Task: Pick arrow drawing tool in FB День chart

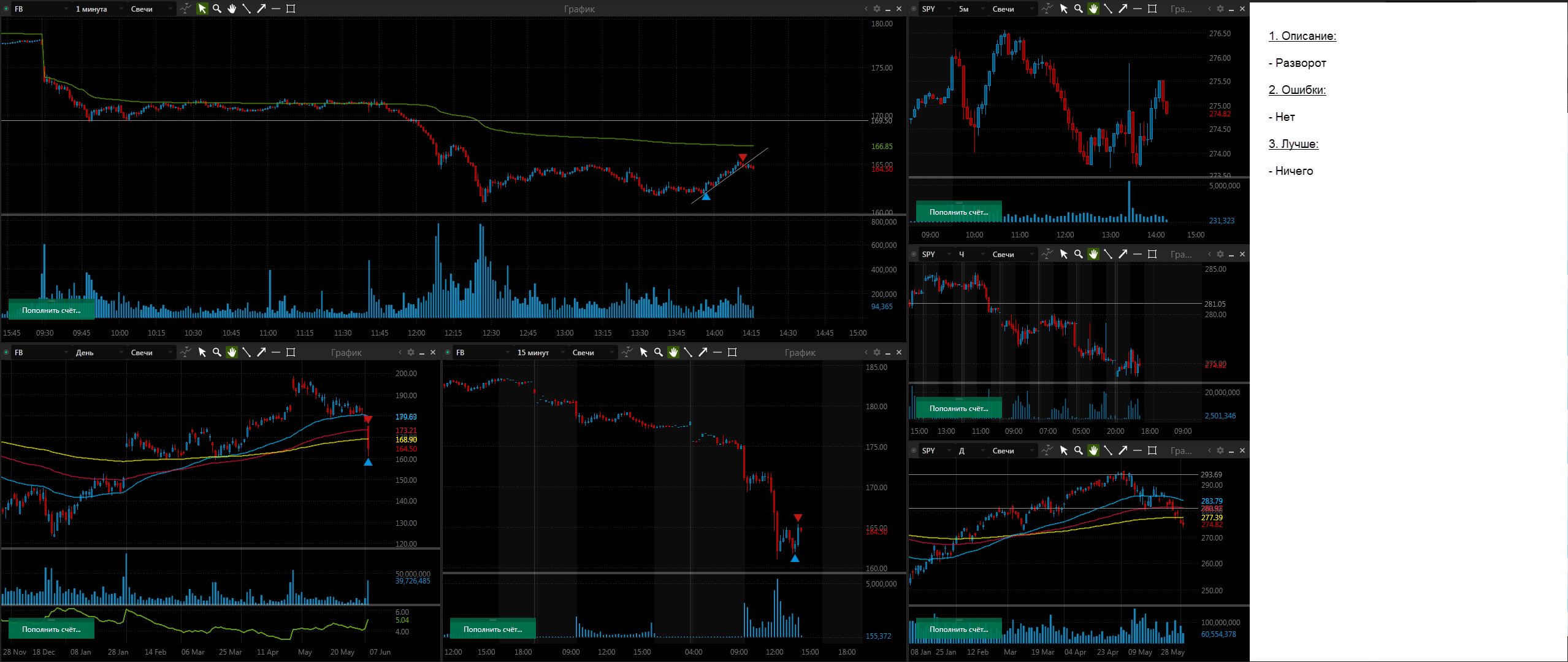Action: (x=261, y=352)
